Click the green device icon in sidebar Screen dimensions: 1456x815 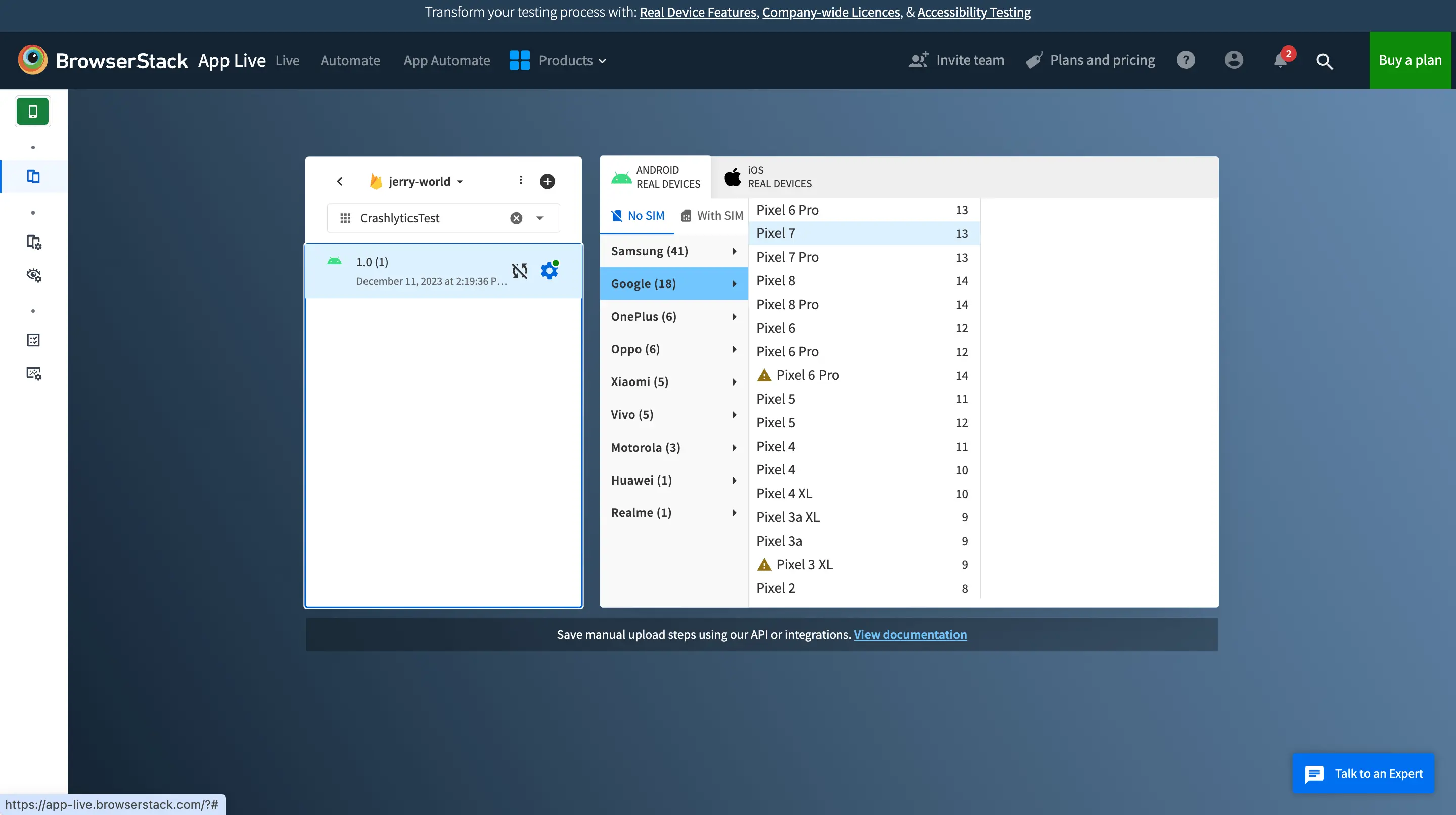pos(33,111)
